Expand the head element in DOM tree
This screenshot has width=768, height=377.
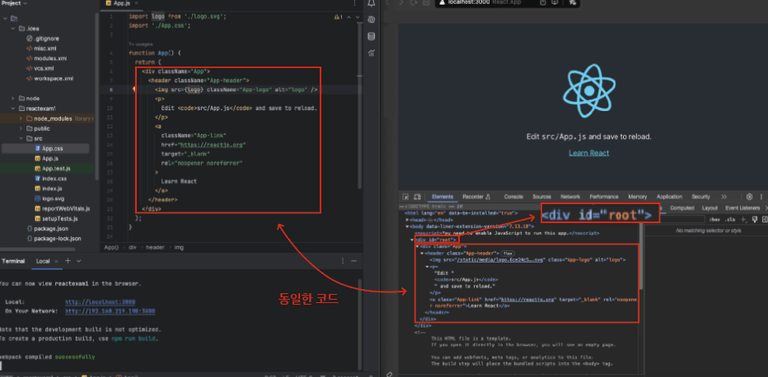coord(407,220)
